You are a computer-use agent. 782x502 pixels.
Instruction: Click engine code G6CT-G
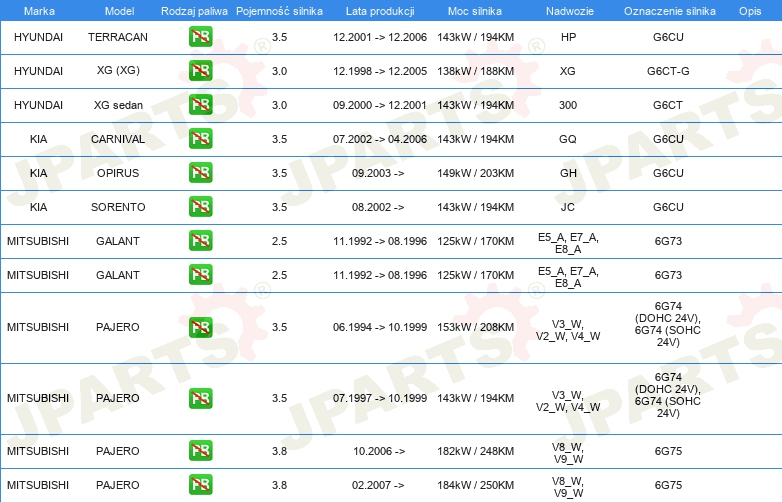pyautogui.click(x=668, y=71)
